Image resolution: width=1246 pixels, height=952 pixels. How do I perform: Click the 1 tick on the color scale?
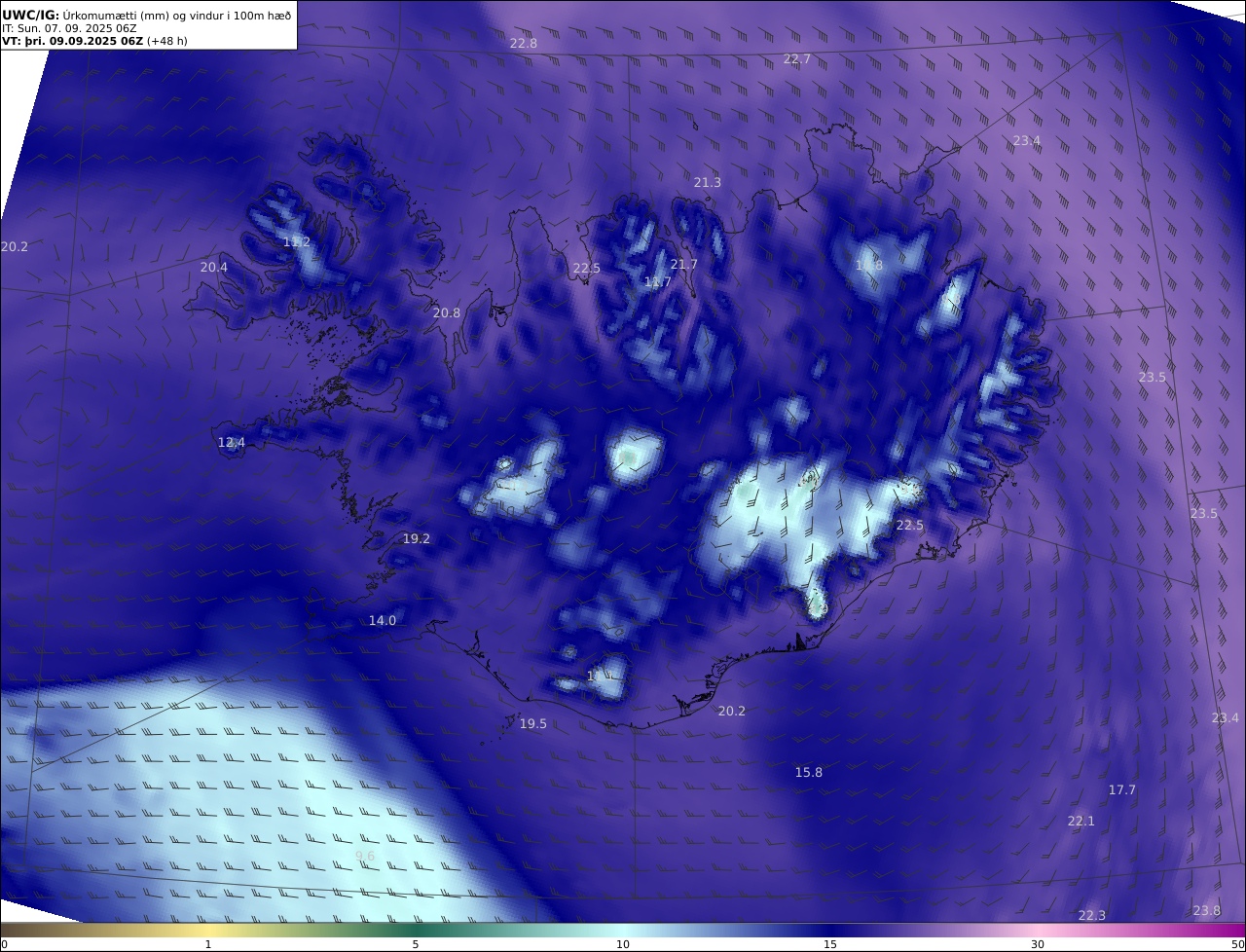pos(208,944)
